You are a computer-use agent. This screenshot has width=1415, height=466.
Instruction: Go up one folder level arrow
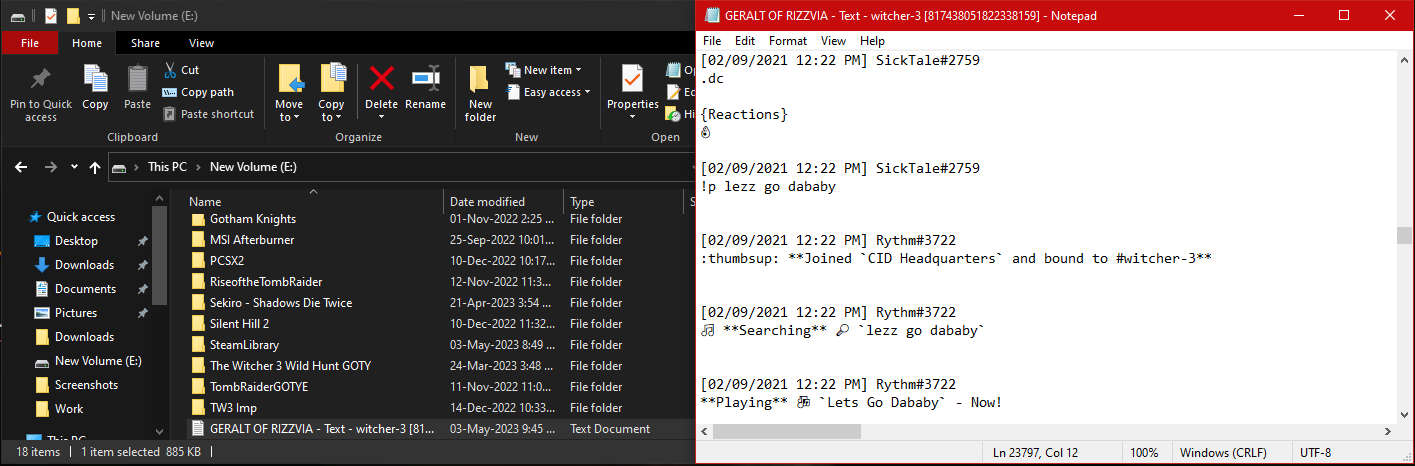click(x=95, y=167)
